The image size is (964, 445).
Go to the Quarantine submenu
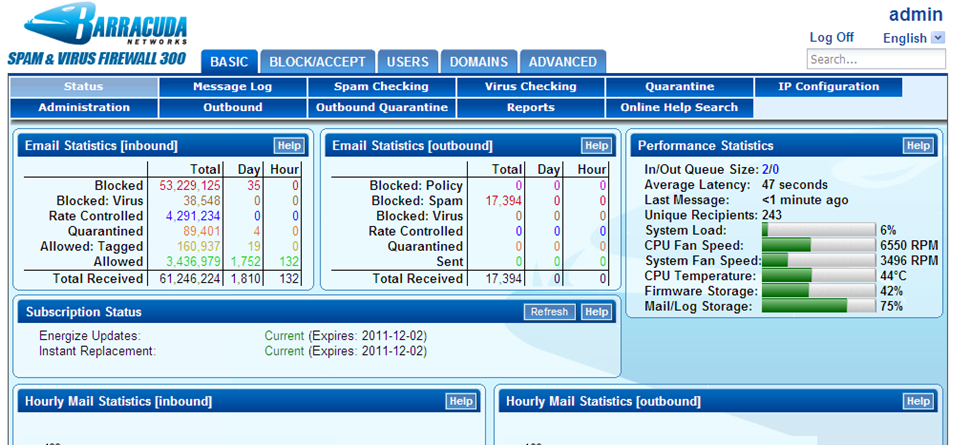679,87
